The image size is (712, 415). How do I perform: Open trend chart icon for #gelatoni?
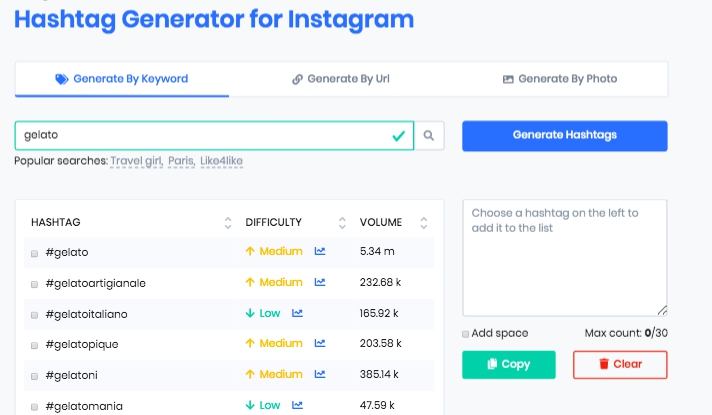[320, 374]
